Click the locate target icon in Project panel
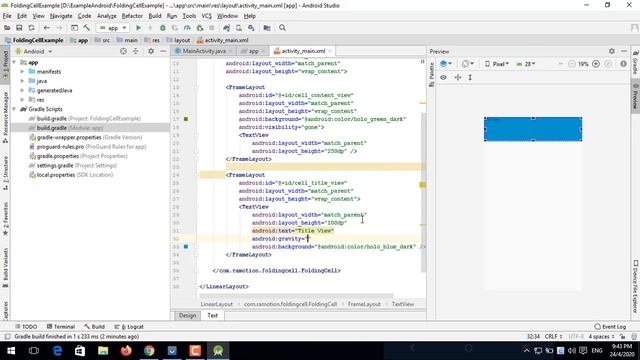 [123, 51]
